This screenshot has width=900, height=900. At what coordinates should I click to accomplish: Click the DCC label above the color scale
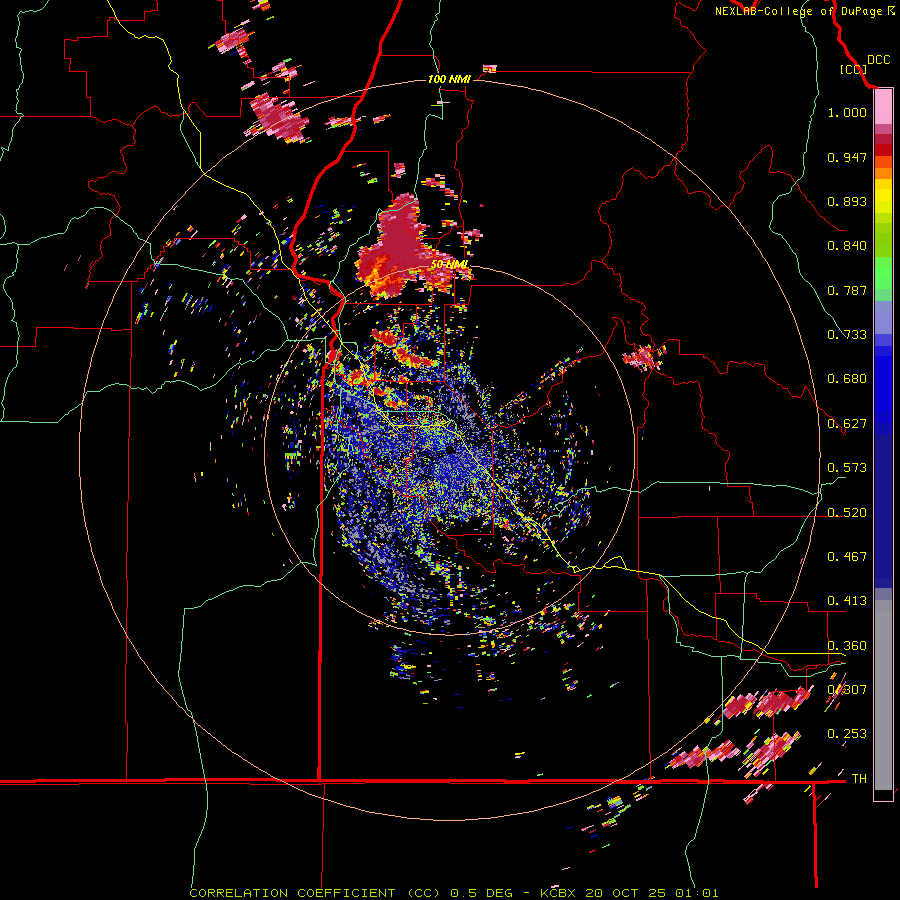tap(879, 60)
